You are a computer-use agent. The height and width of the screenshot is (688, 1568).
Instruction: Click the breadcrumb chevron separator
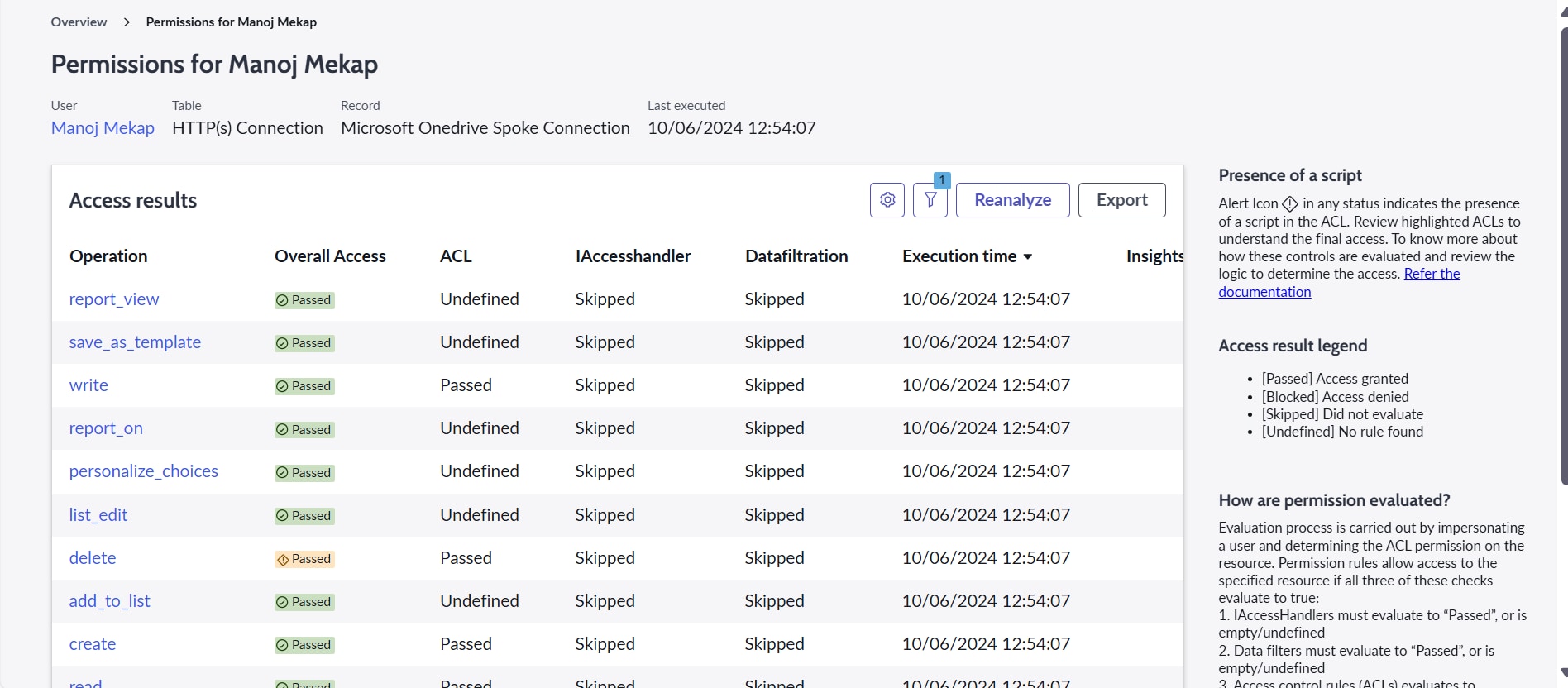[x=127, y=22]
